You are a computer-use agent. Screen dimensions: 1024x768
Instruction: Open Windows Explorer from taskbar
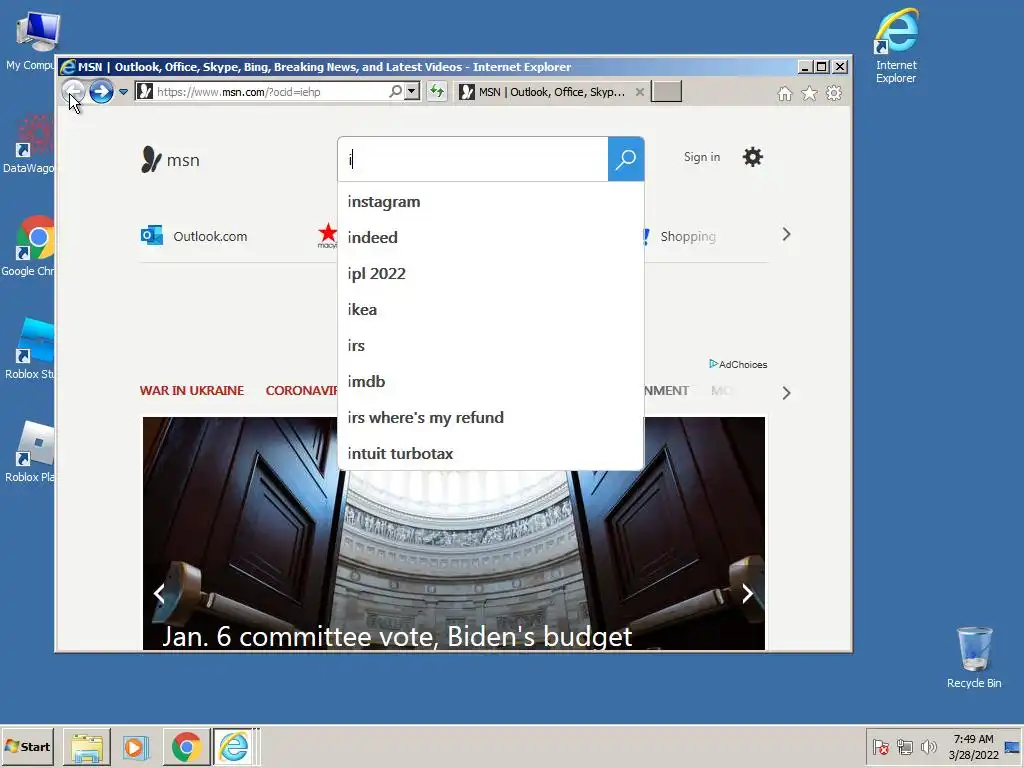(87, 746)
